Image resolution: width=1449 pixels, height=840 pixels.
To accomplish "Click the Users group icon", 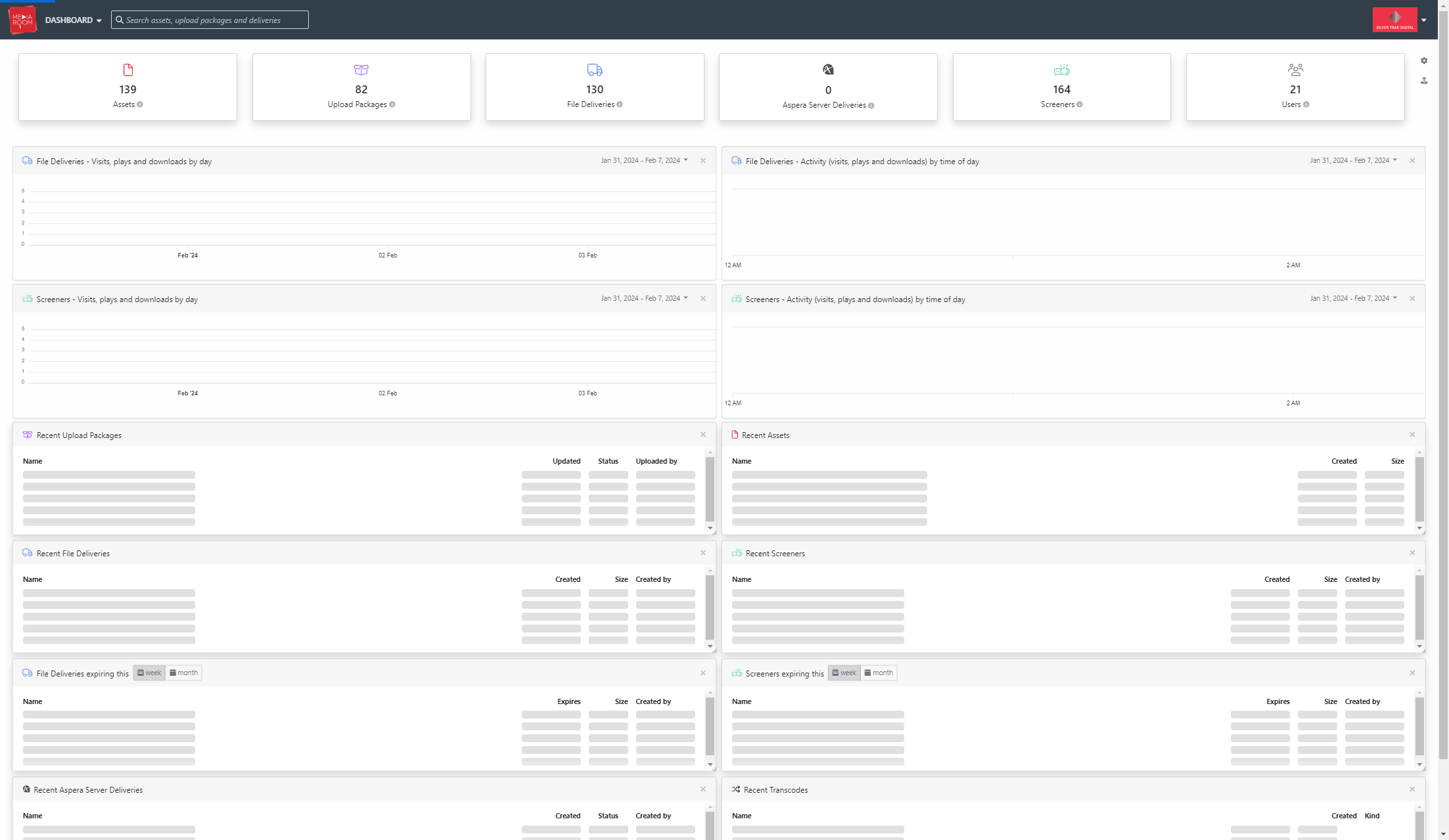I will tap(1295, 70).
